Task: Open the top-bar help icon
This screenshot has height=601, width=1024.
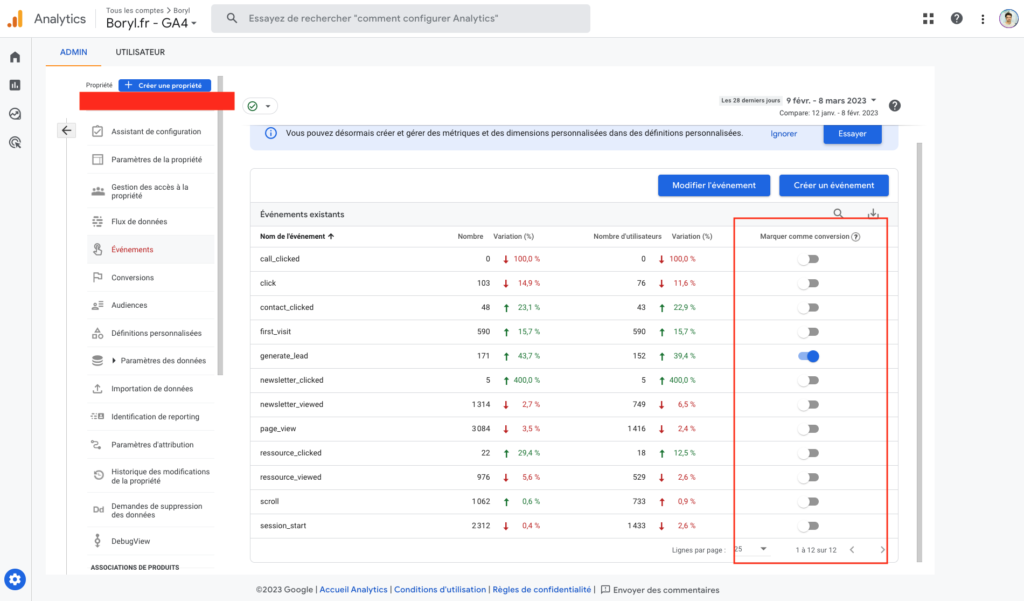Action: click(956, 19)
